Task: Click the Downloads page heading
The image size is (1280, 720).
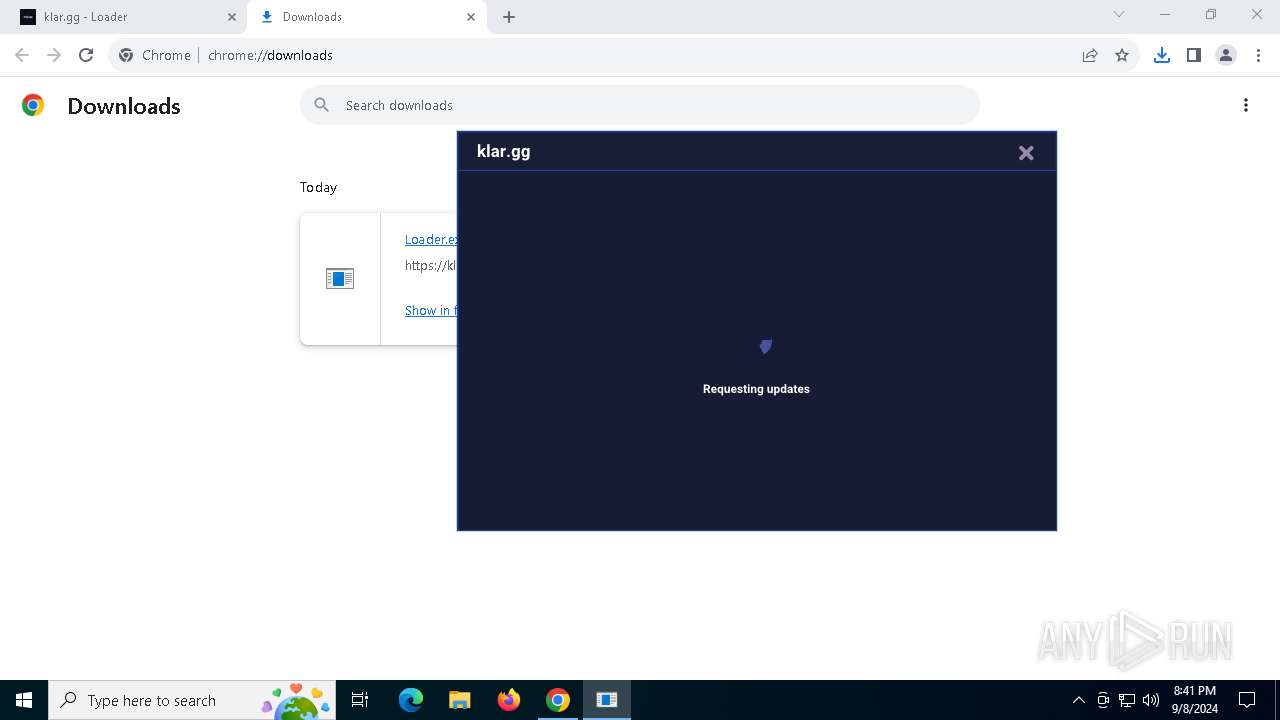Action: (x=124, y=106)
